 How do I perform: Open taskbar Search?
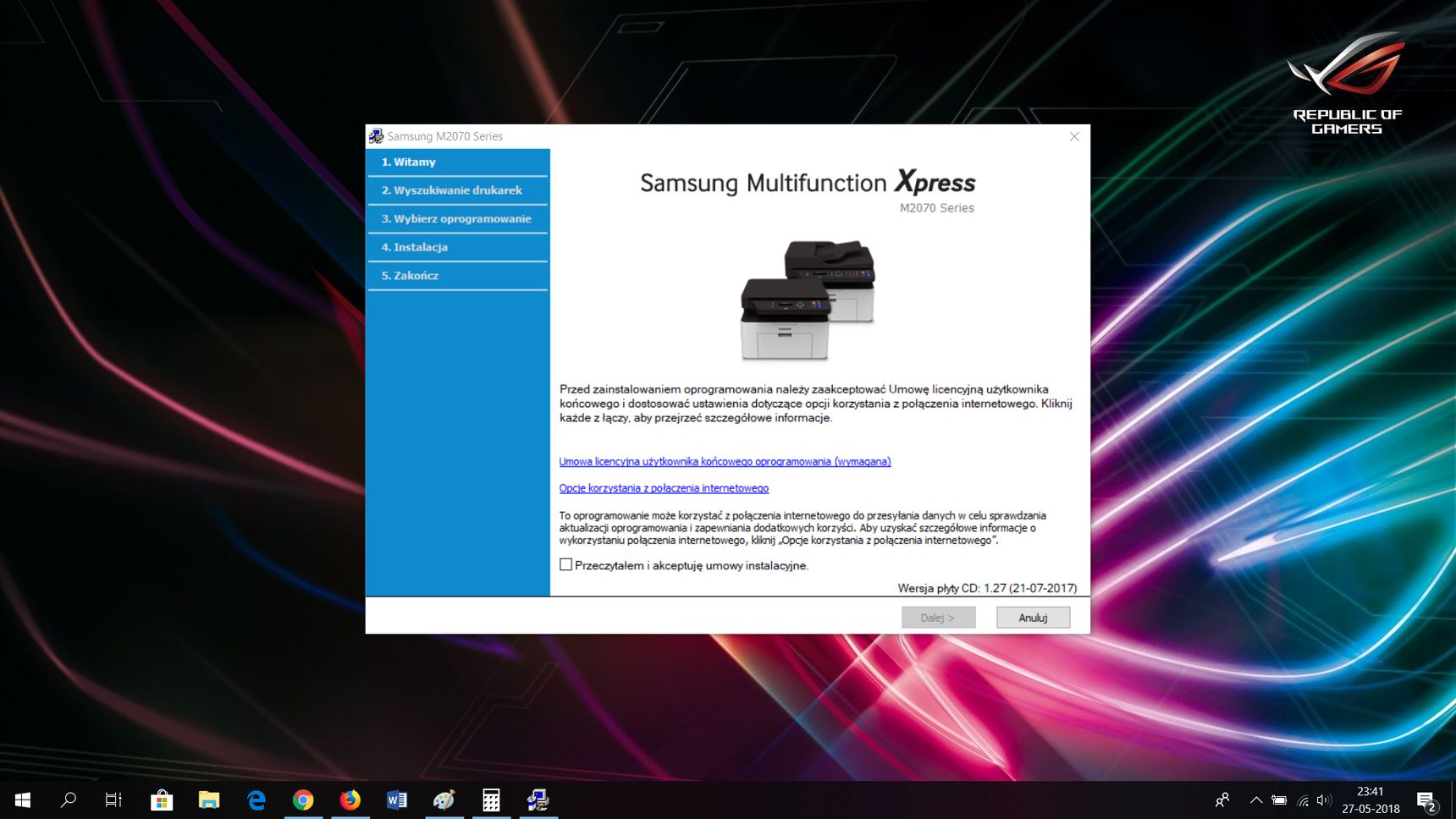click(69, 800)
